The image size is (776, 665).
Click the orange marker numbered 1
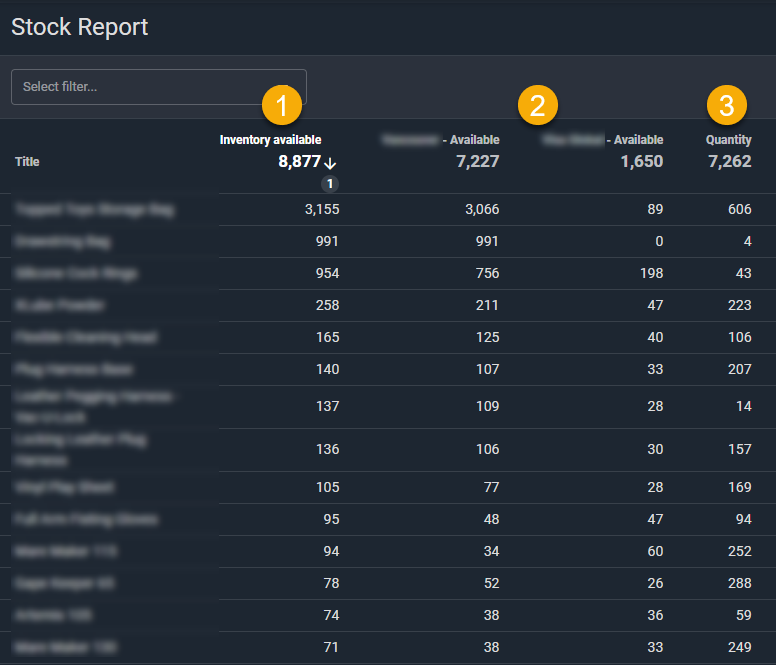[x=281, y=105]
